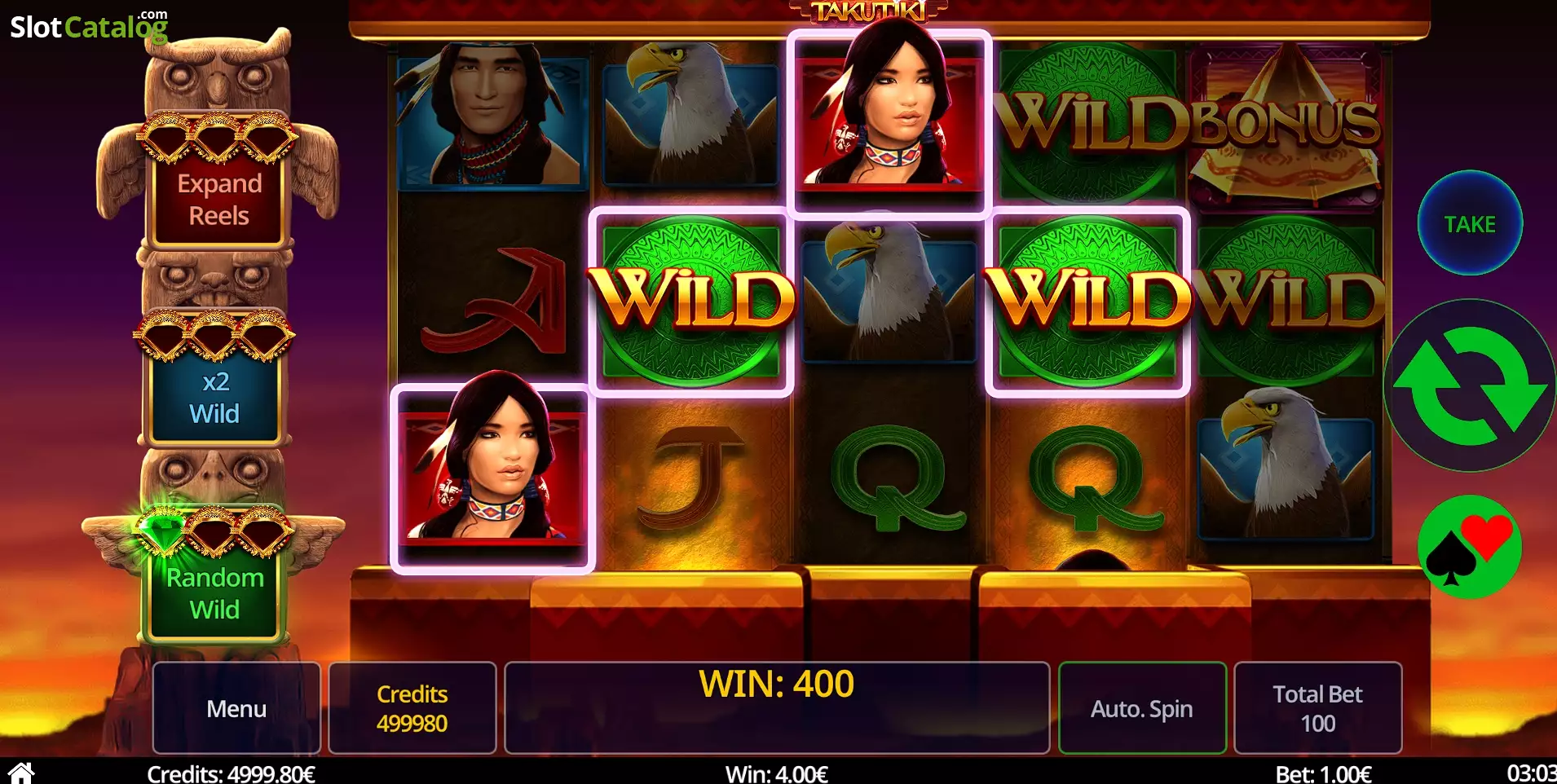Select the Expand Reels totem feature

(218, 200)
